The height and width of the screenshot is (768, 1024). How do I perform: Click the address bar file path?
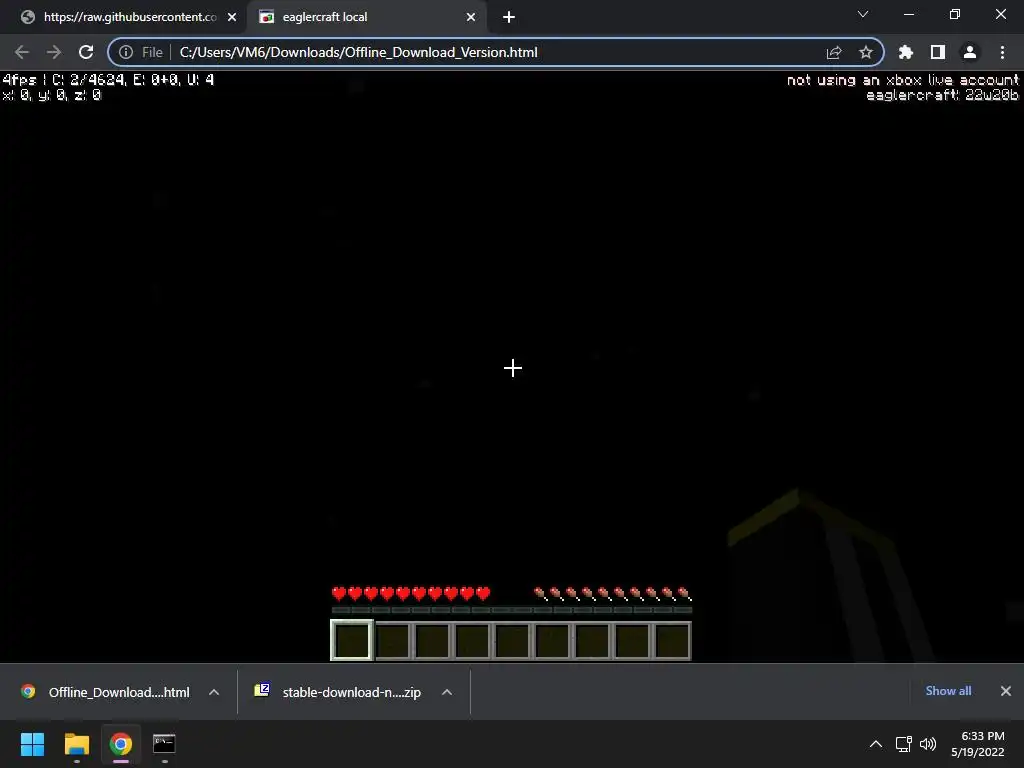coord(359,52)
